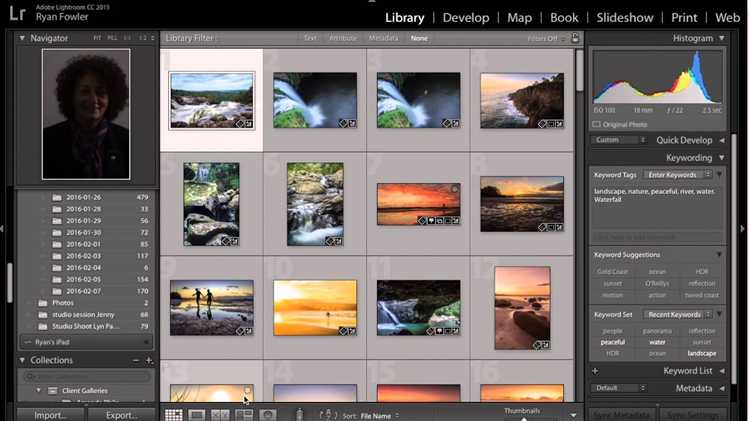The height and width of the screenshot is (421, 750).
Task: Open Enter Keywords dropdown
Action: [x=677, y=175]
